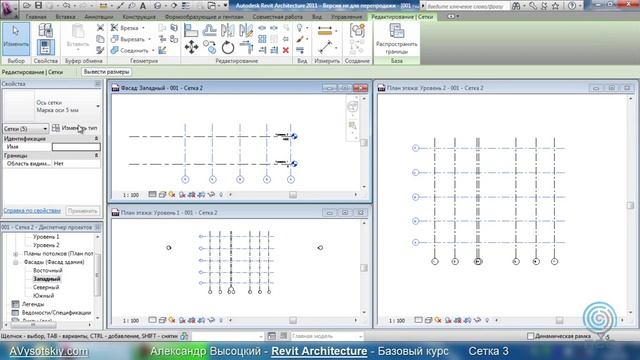The width and height of the screenshot is (640, 360).
Task: Click the 1:100 scale in Уровень 2 view
Action: [397, 320]
